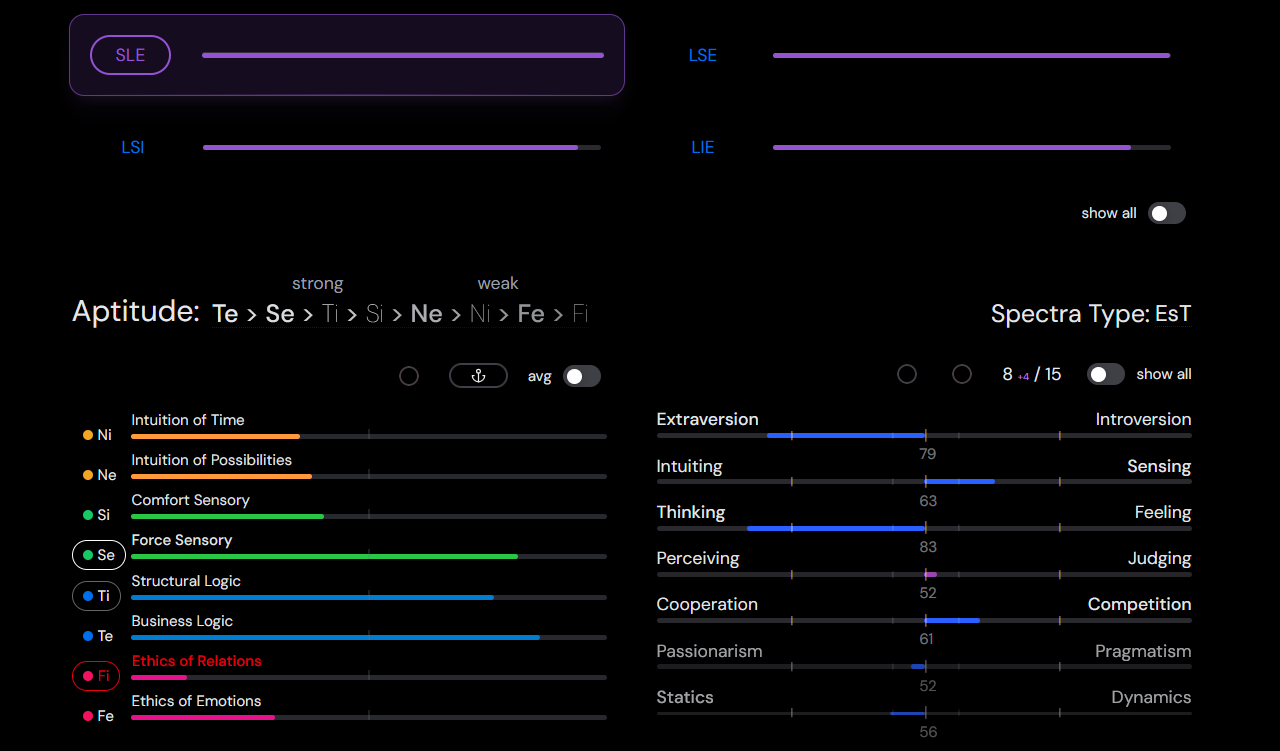Click the Business Logic blue bar

point(369,637)
